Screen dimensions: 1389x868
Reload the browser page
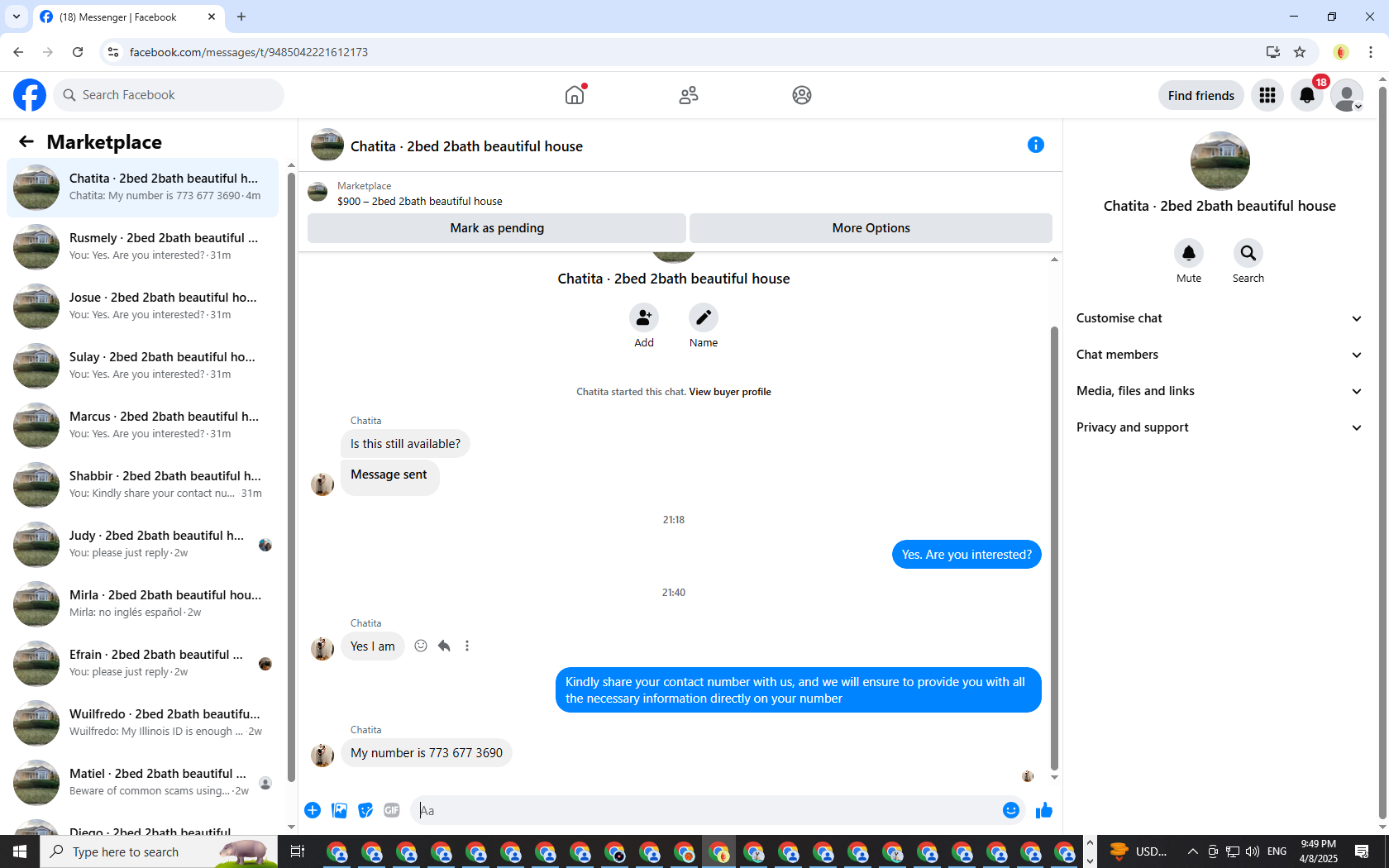click(x=78, y=52)
